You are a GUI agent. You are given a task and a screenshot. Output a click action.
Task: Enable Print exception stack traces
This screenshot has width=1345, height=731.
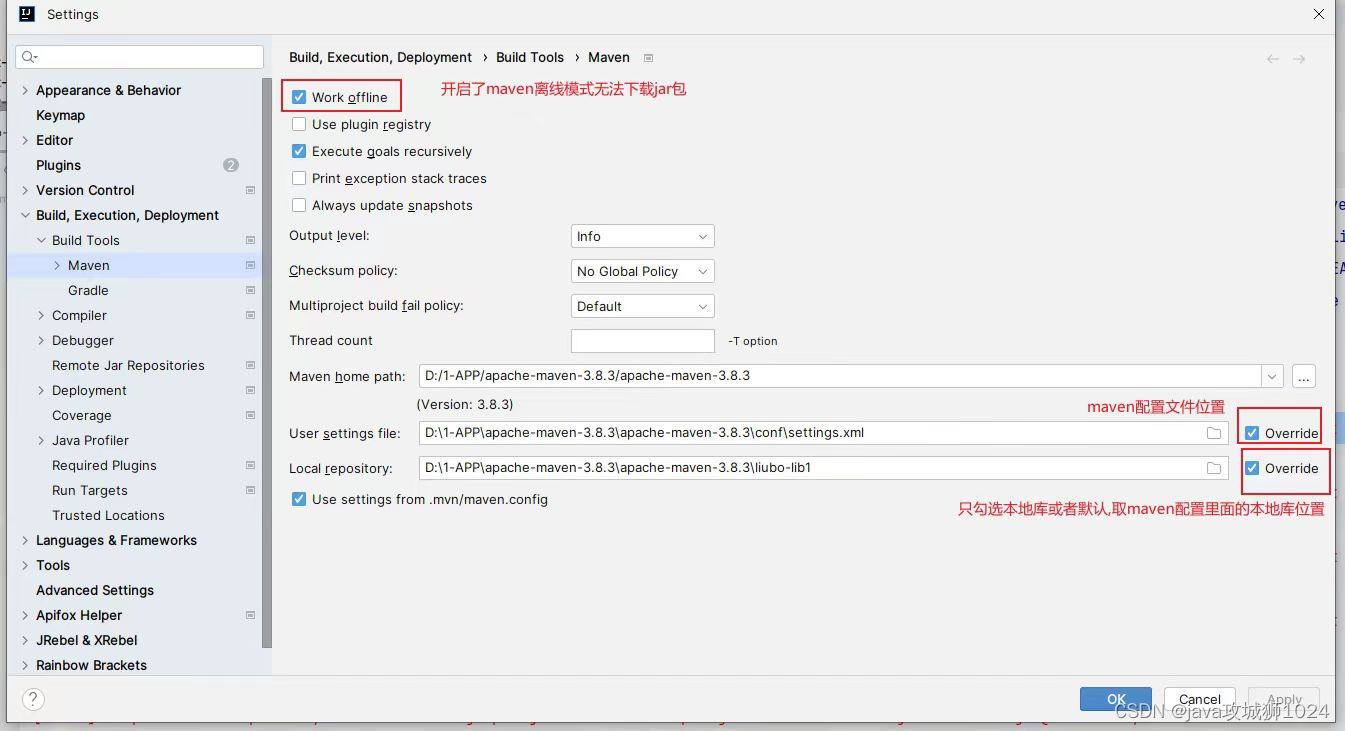299,178
